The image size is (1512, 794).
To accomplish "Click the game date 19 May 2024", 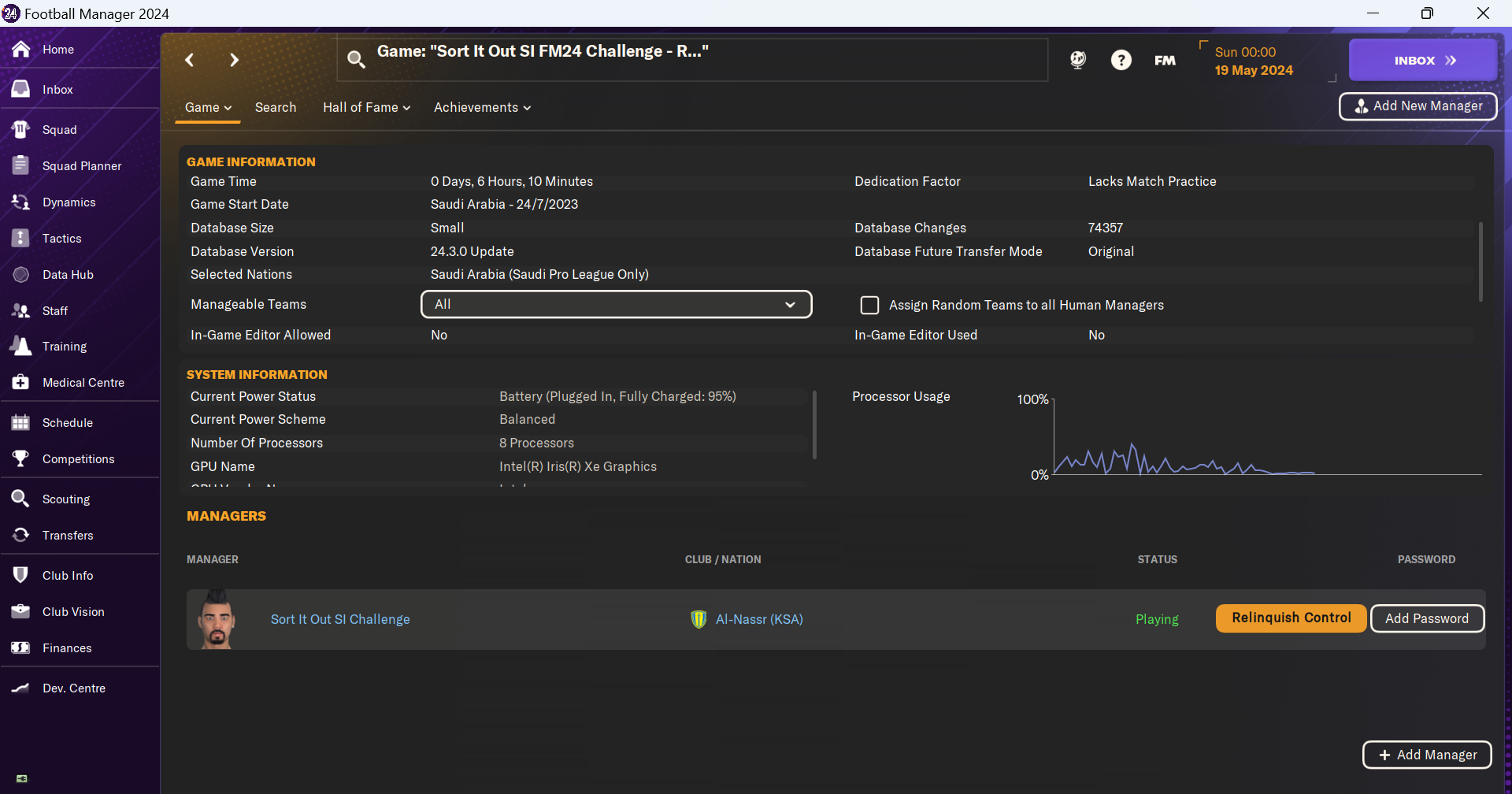I will 1254,70.
